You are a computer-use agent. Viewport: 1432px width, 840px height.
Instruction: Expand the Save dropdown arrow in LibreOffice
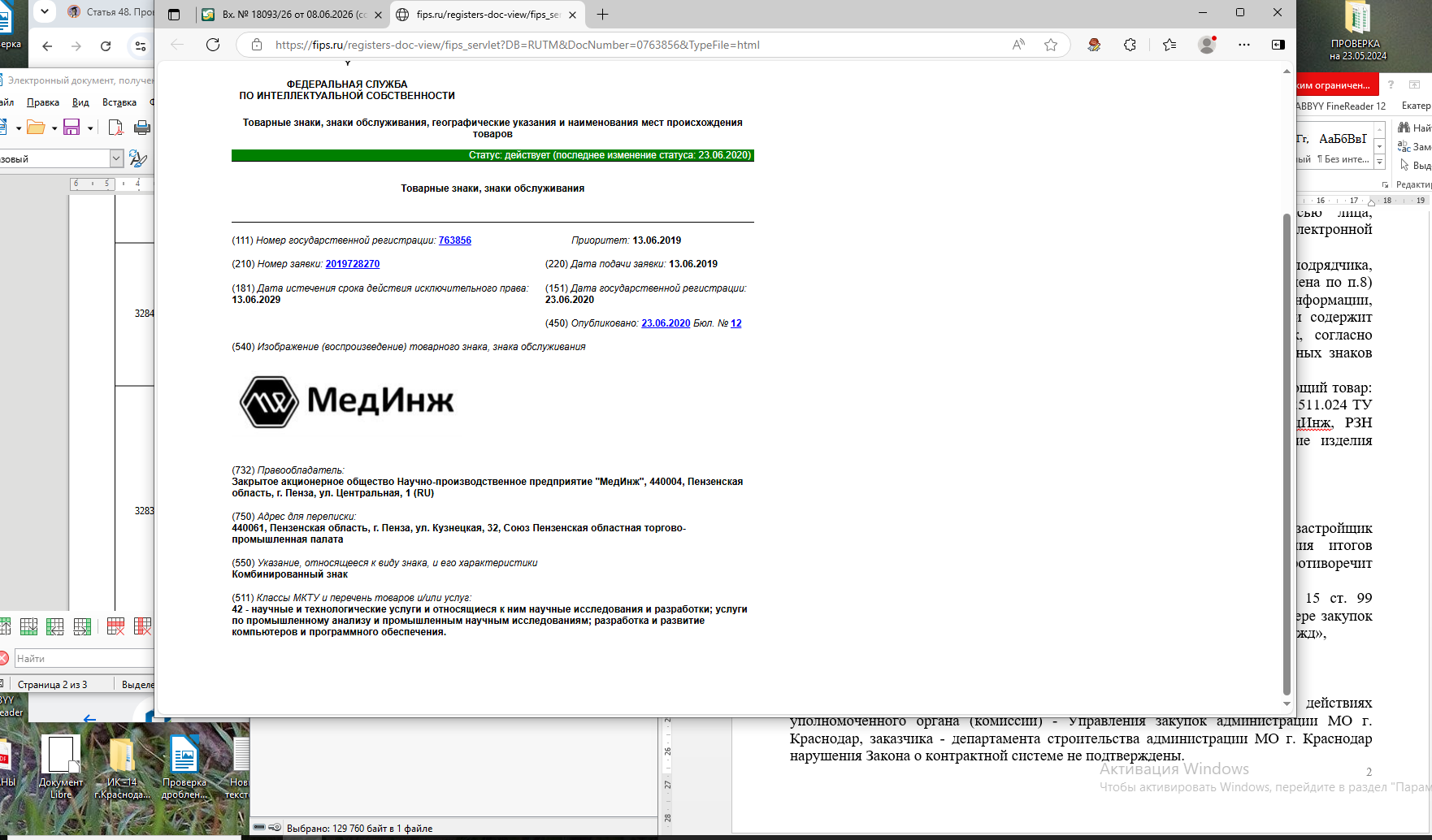90,128
